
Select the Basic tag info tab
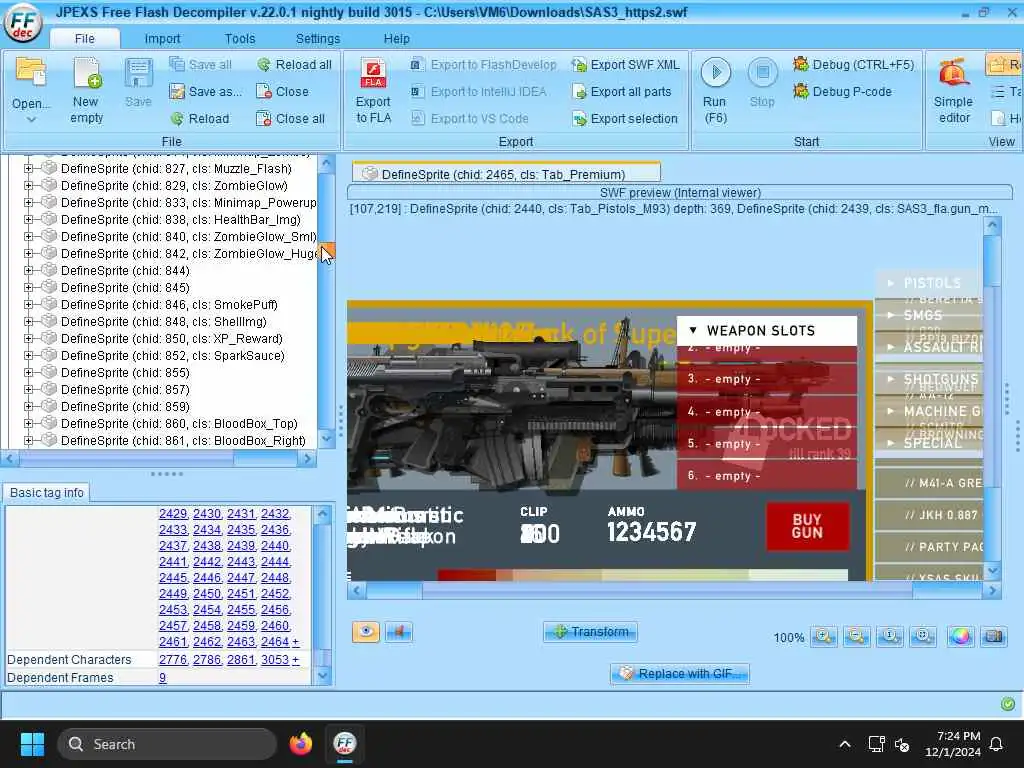point(46,492)
